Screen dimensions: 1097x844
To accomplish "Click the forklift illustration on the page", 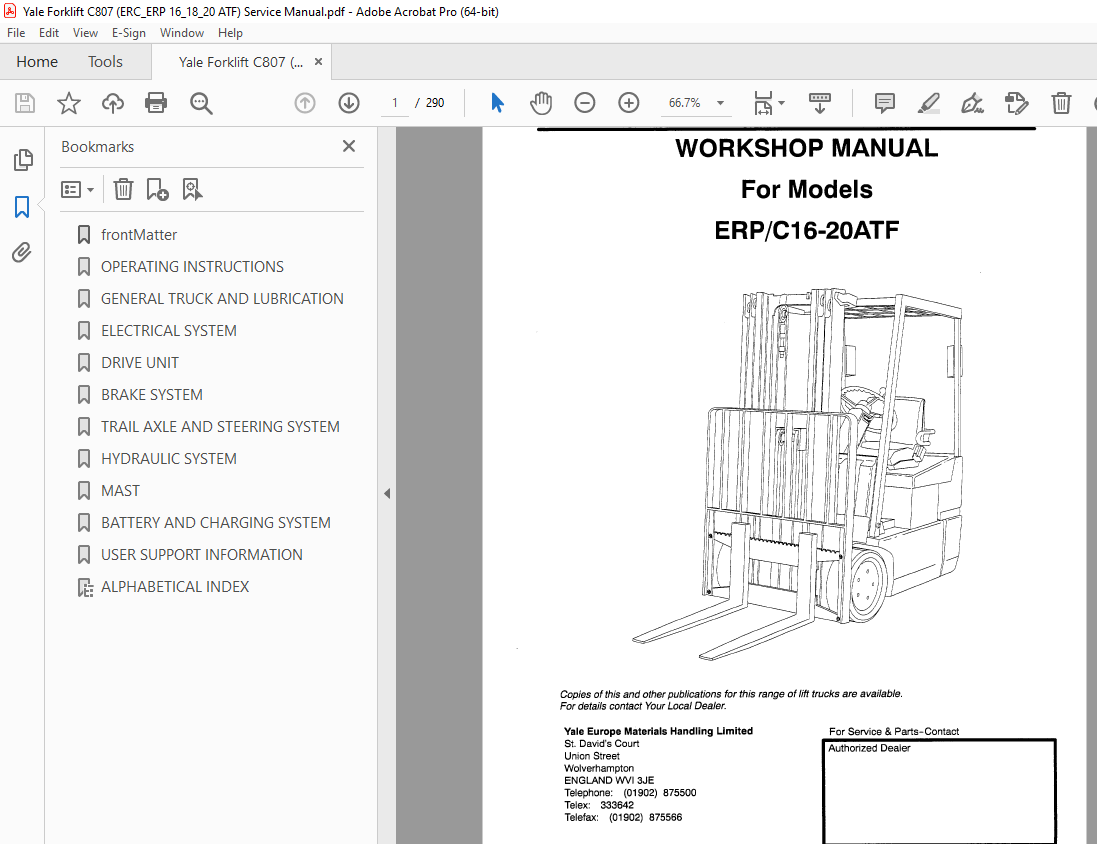I will [798, 472].
